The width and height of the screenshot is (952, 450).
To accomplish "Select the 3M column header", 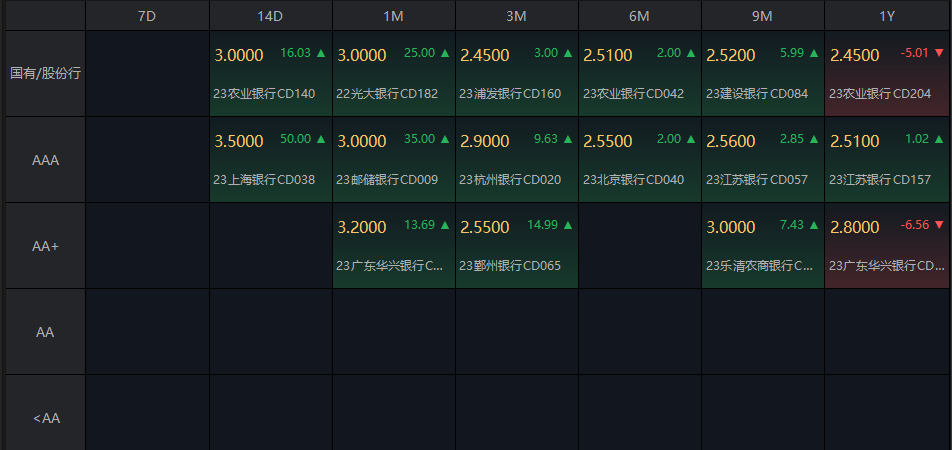I will point(517,16).
